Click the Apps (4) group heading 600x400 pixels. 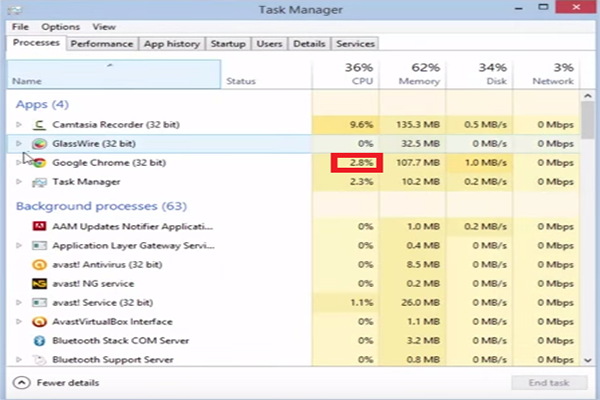[42, 104]
